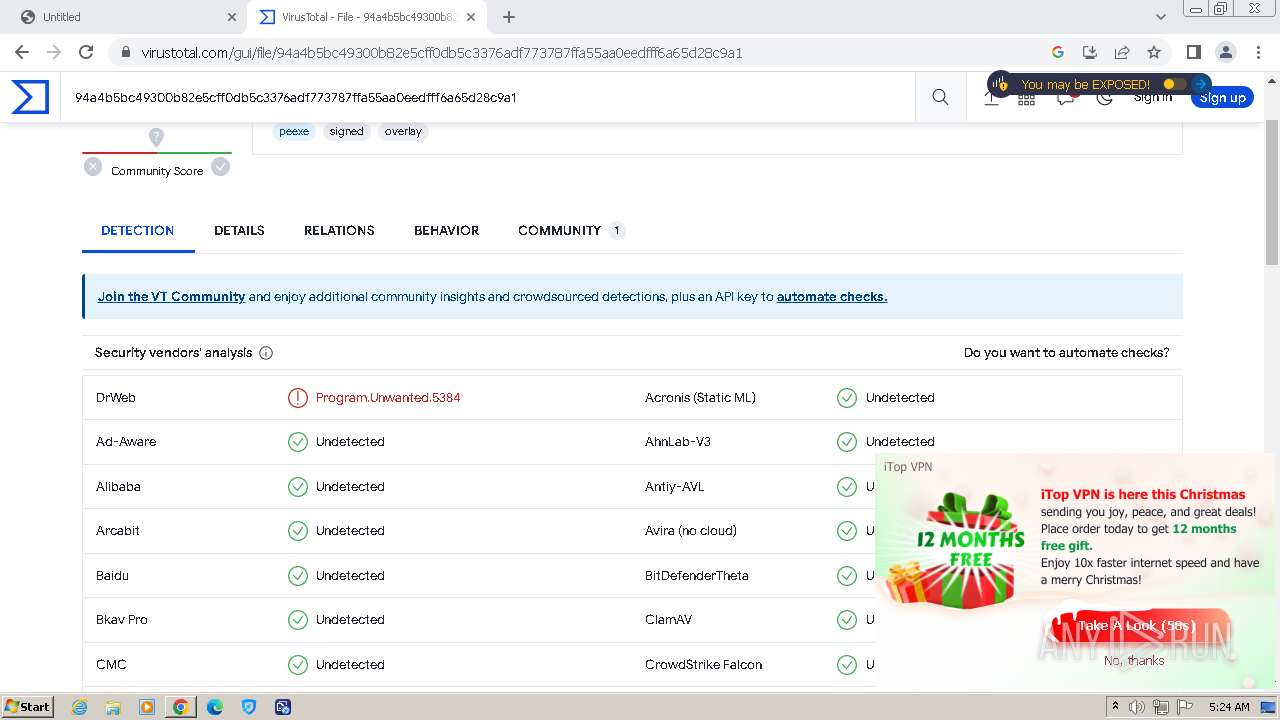1280x720 pixels.
Task: Click the share page icon
Action: coord(1122,52)
